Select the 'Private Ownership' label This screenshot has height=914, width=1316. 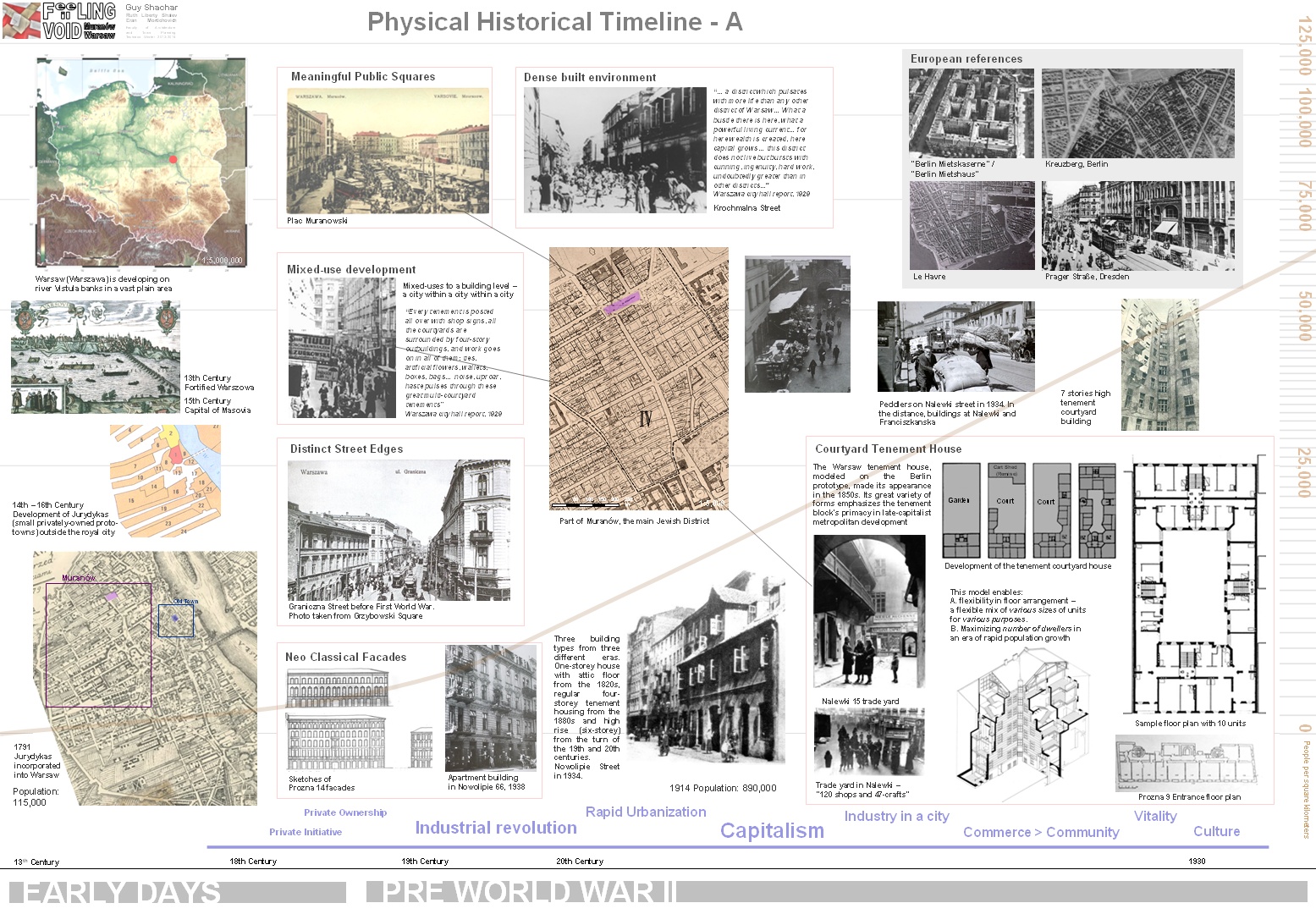pyautogui.click(x=345, y=812)
